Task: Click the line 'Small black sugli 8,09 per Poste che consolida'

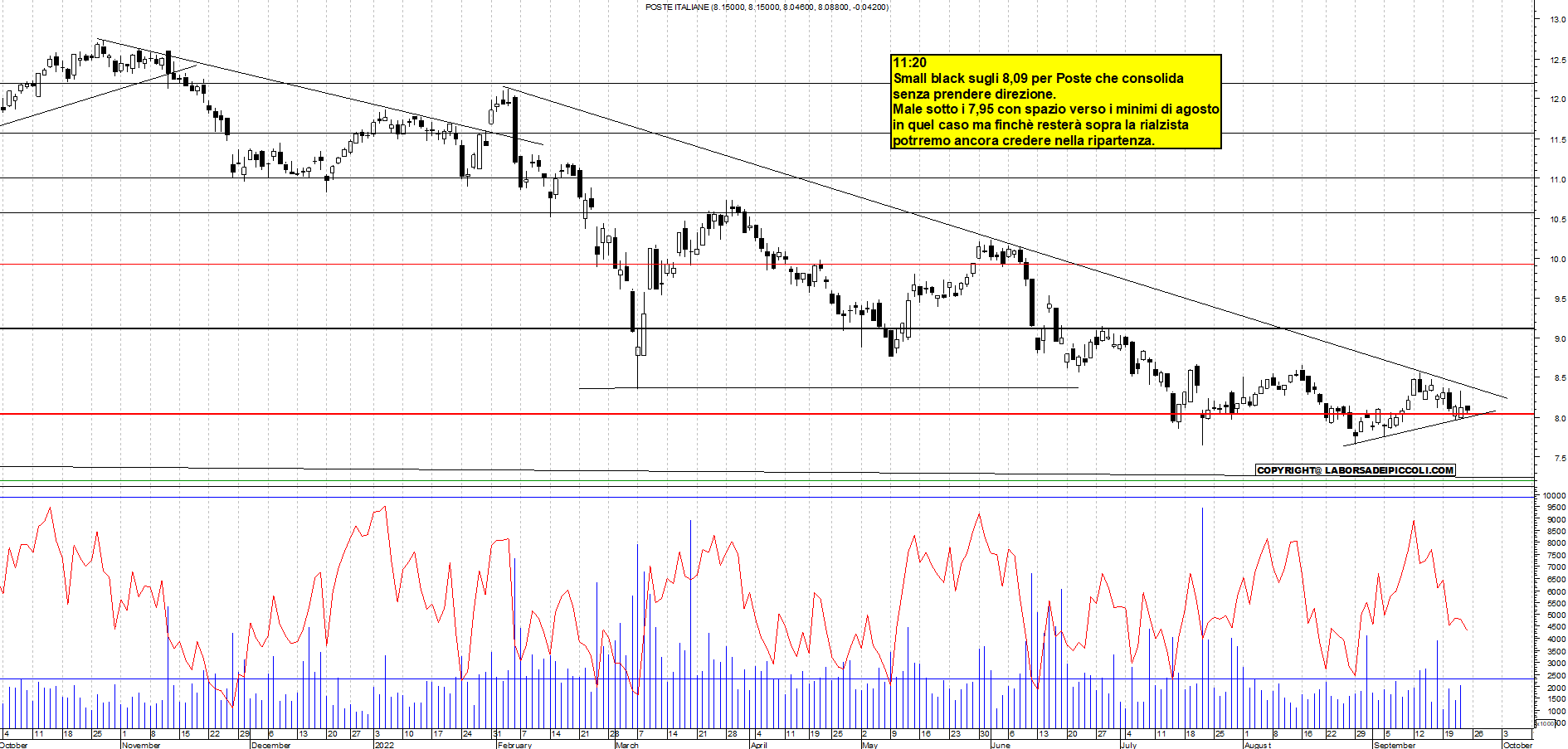Action: (x=1038, y=78)
